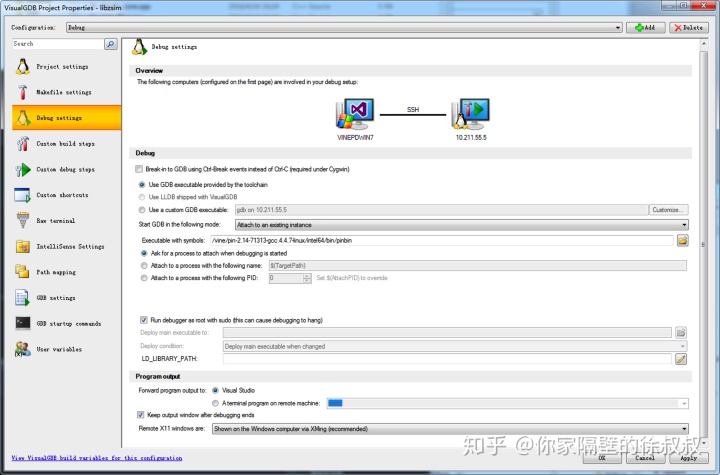Image resolution: width=720 pixels, height=475 pixels.
Task: Open Project settings page
Action: tap(67, 67)
